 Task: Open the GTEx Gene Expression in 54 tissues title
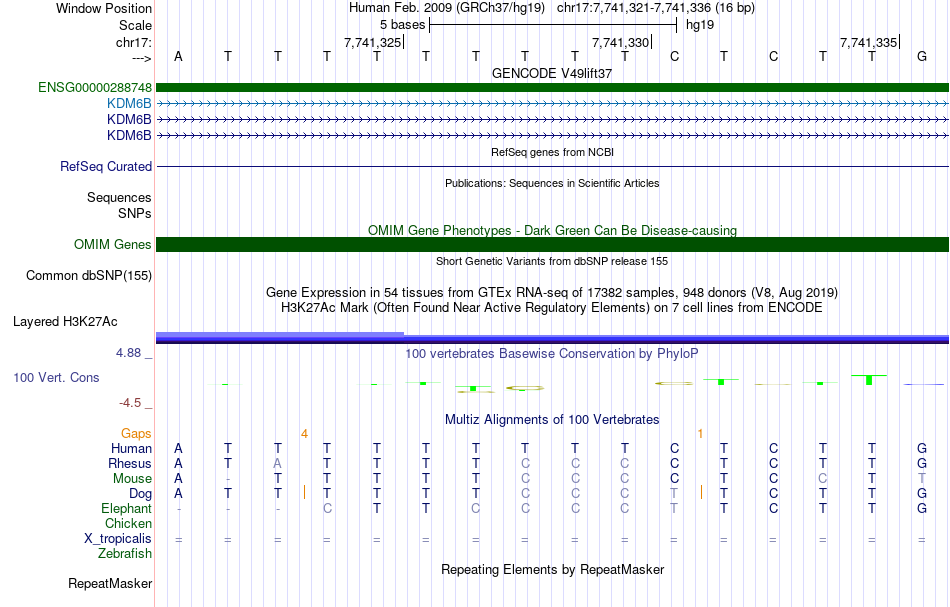[x=552, y=293]
